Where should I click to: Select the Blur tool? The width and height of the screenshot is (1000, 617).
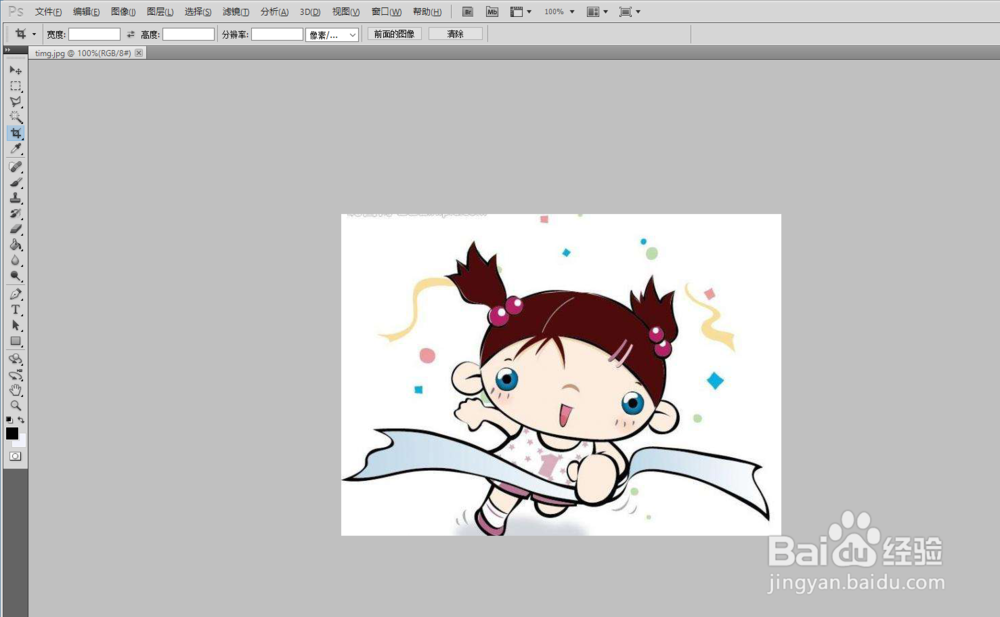tap(15, 260)
